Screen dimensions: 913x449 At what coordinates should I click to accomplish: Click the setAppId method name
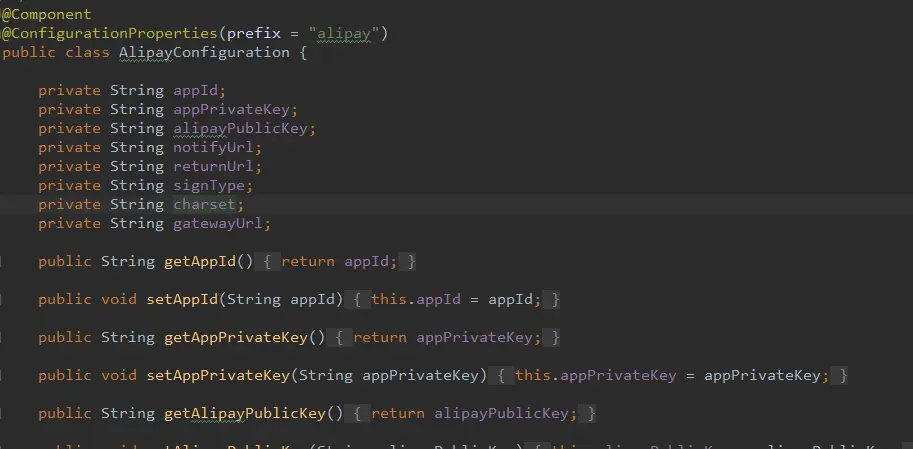(182, 300)
